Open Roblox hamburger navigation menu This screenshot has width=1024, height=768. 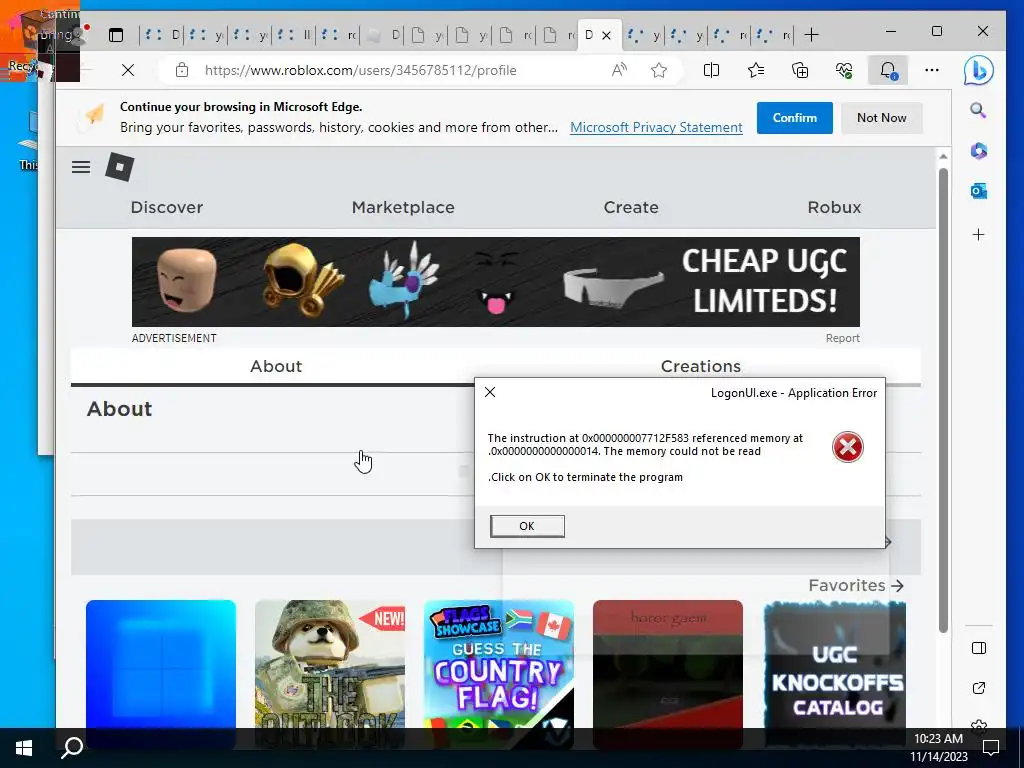81,167
